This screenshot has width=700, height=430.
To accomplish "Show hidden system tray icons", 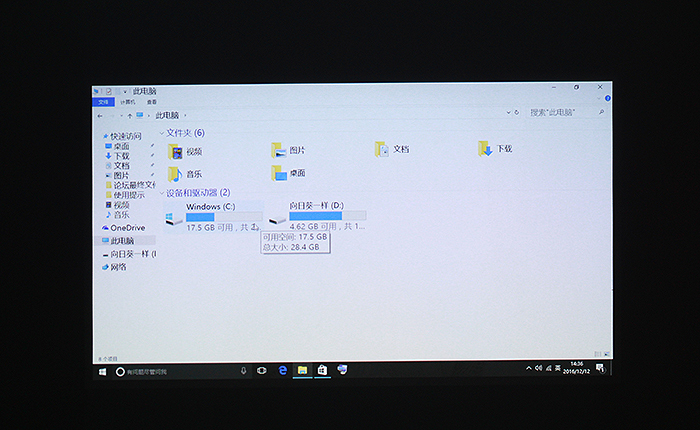I will (x=528, y=368).
